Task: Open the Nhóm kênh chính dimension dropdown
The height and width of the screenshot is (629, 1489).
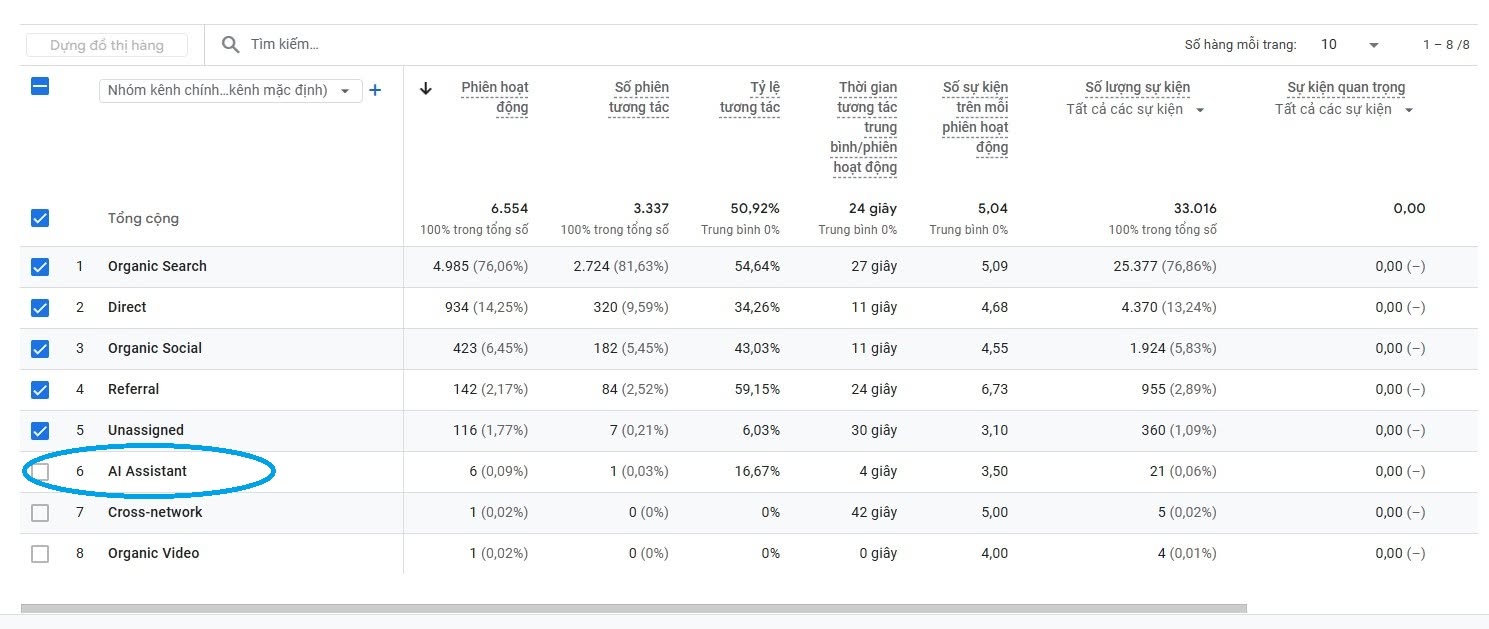Action: click(x=231, y=90)
